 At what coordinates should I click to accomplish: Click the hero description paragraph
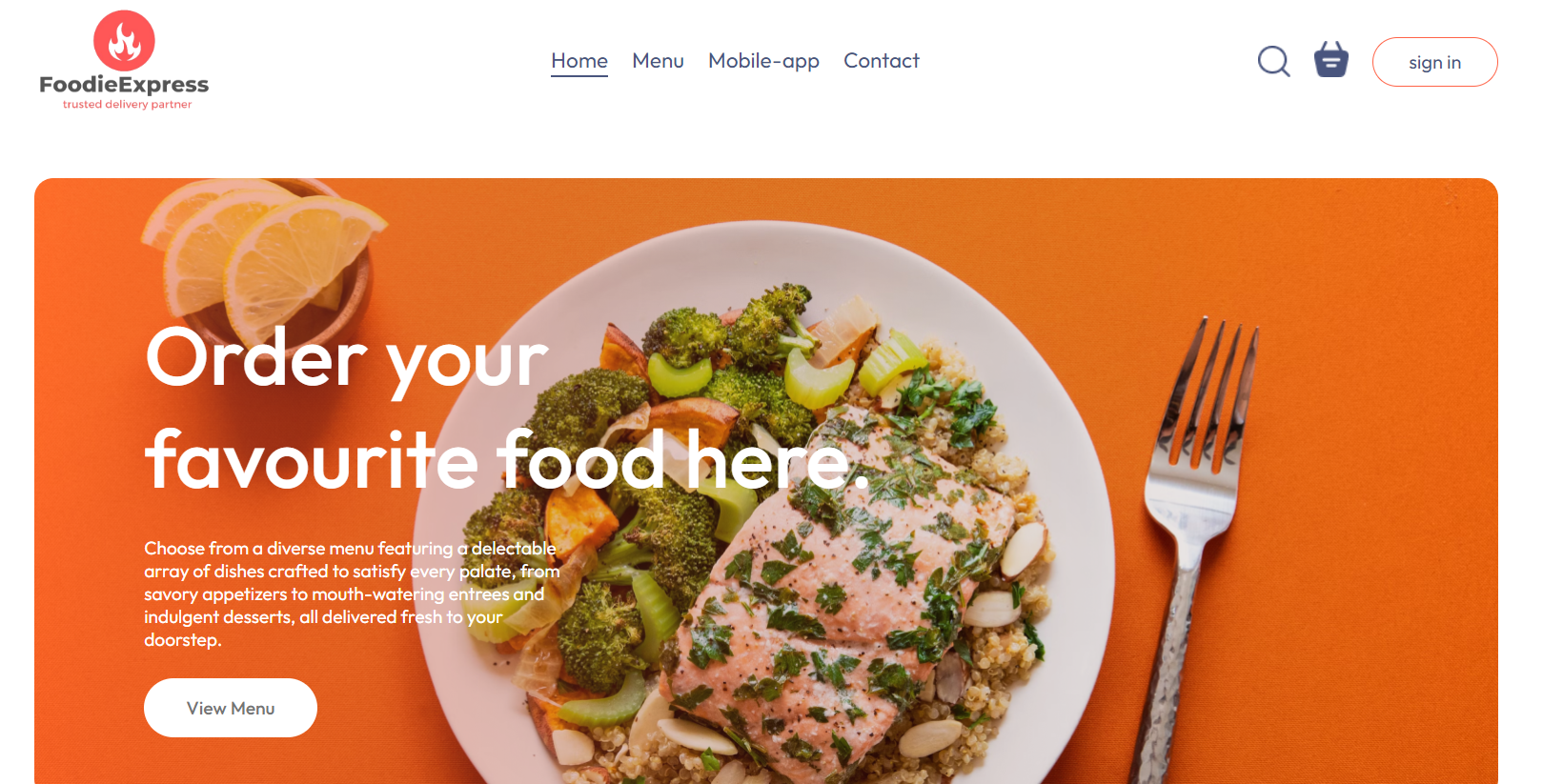click(x=352, y=594)
